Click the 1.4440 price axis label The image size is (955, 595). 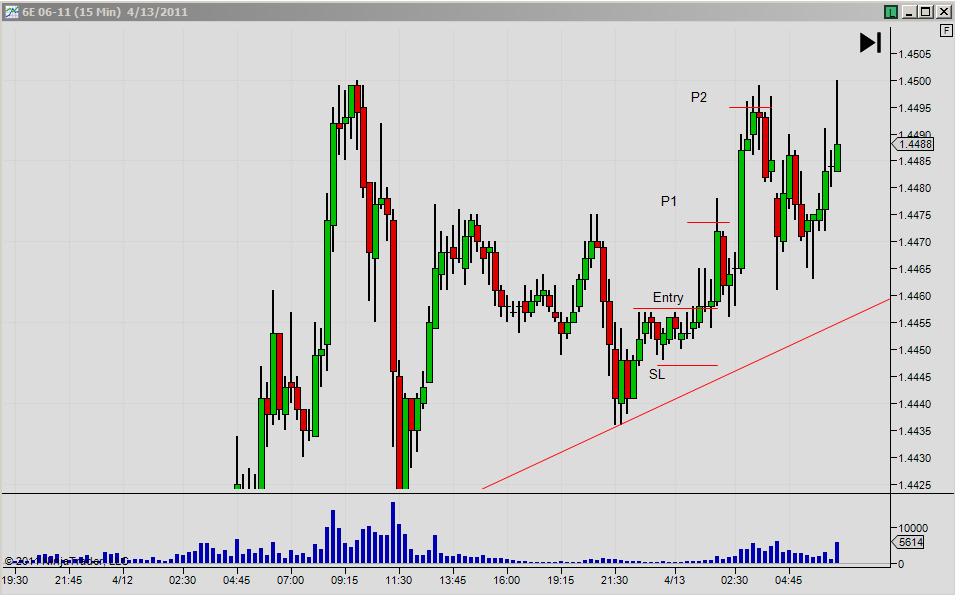click(914, 404)
